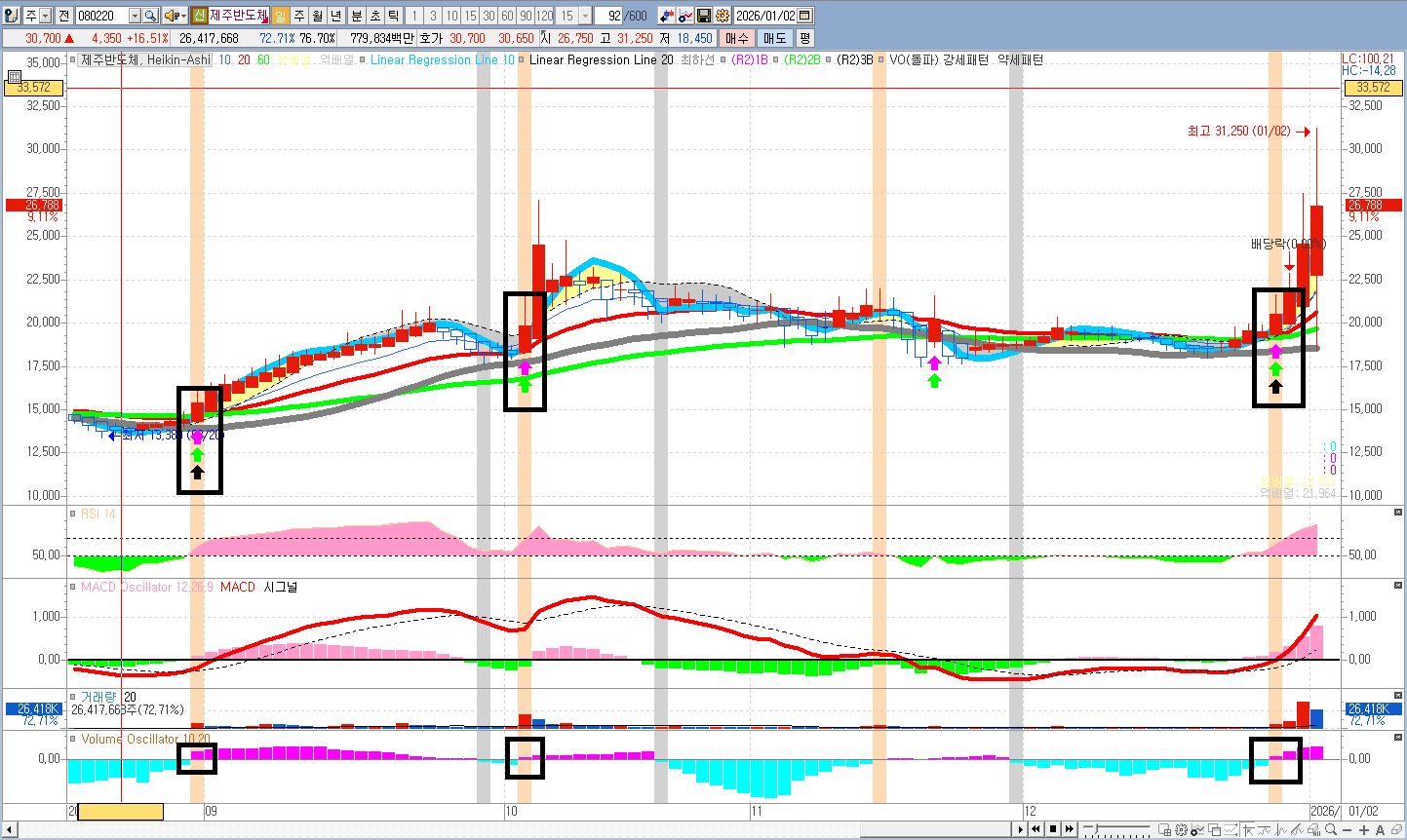Click the zoom magnifier icon in bottom toolbar
The image size is (1407, 840).
pos(1331,829)
